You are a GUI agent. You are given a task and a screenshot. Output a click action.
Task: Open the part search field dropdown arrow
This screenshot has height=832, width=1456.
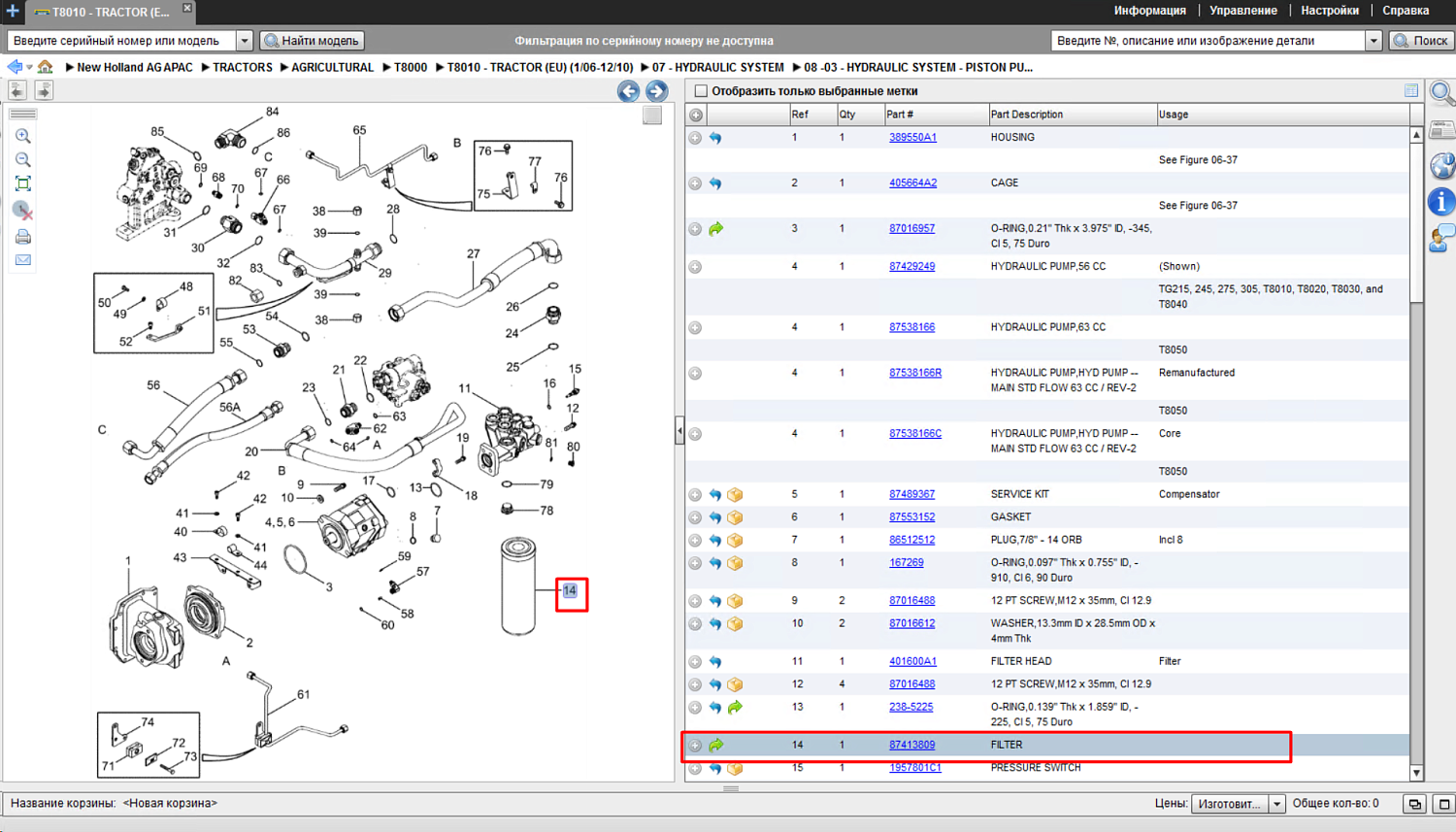pos(1373,41)
